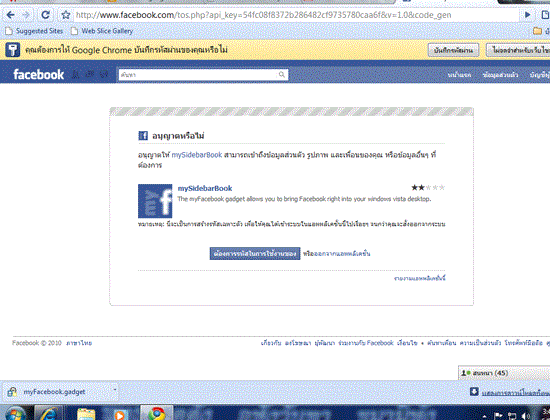Click the search magnifier icon

click(x=282, y=74)
